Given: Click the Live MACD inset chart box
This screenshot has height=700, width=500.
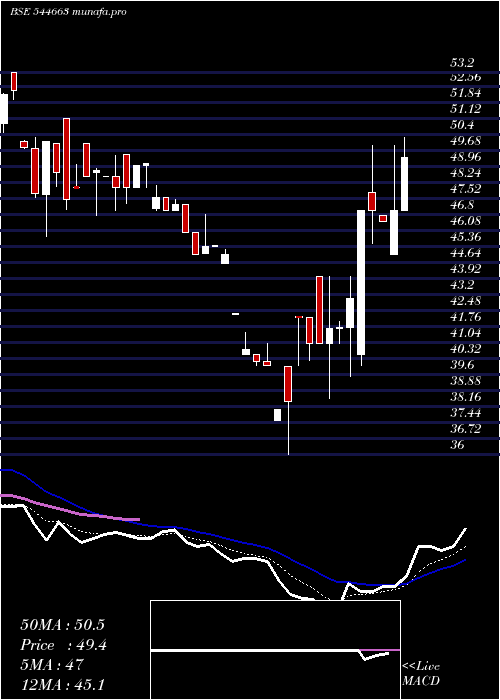Looking at the screenshot, I should 275,650.
